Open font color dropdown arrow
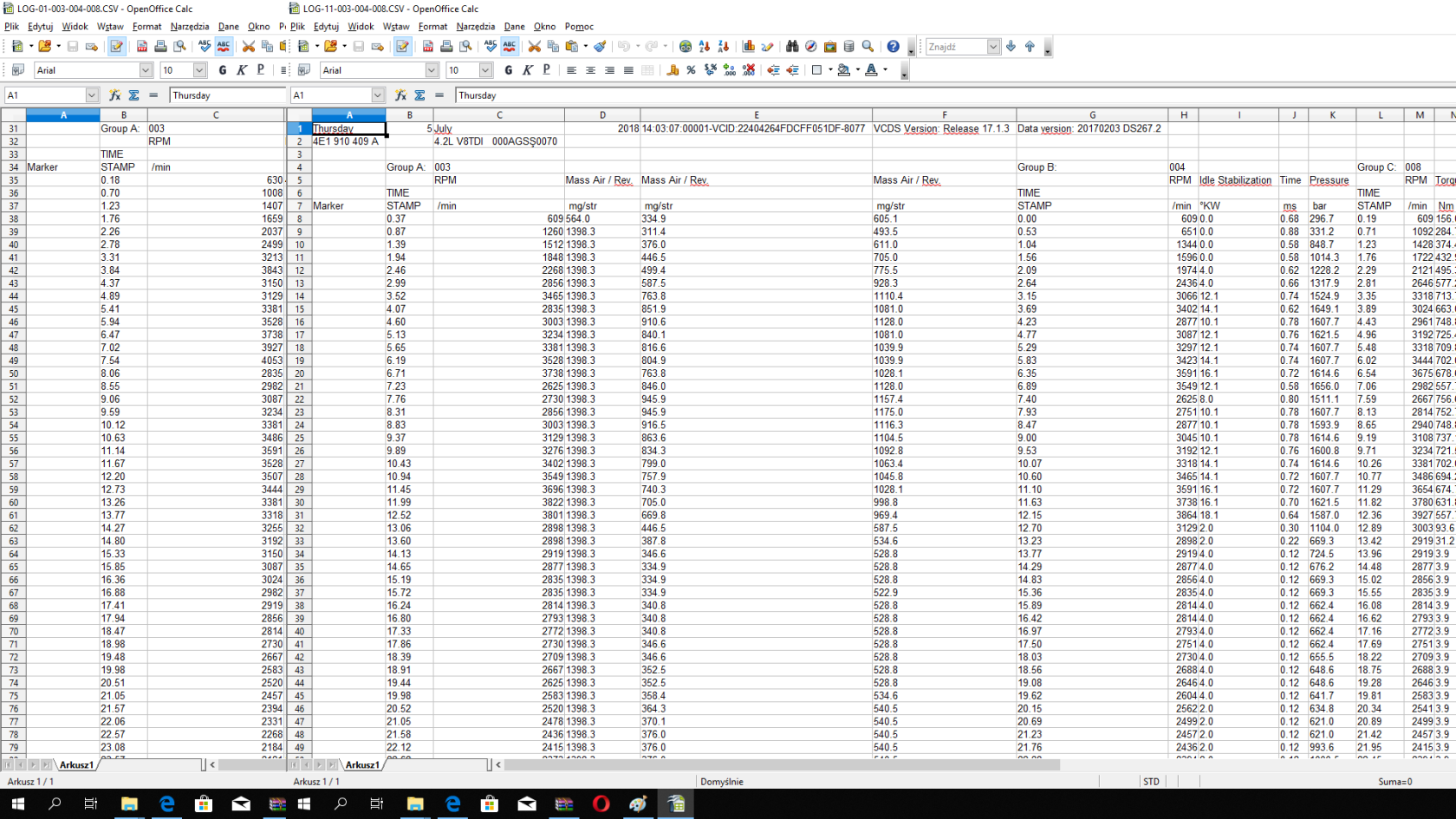The height and width of the screenshot is (819, 1456). (886, 70)
